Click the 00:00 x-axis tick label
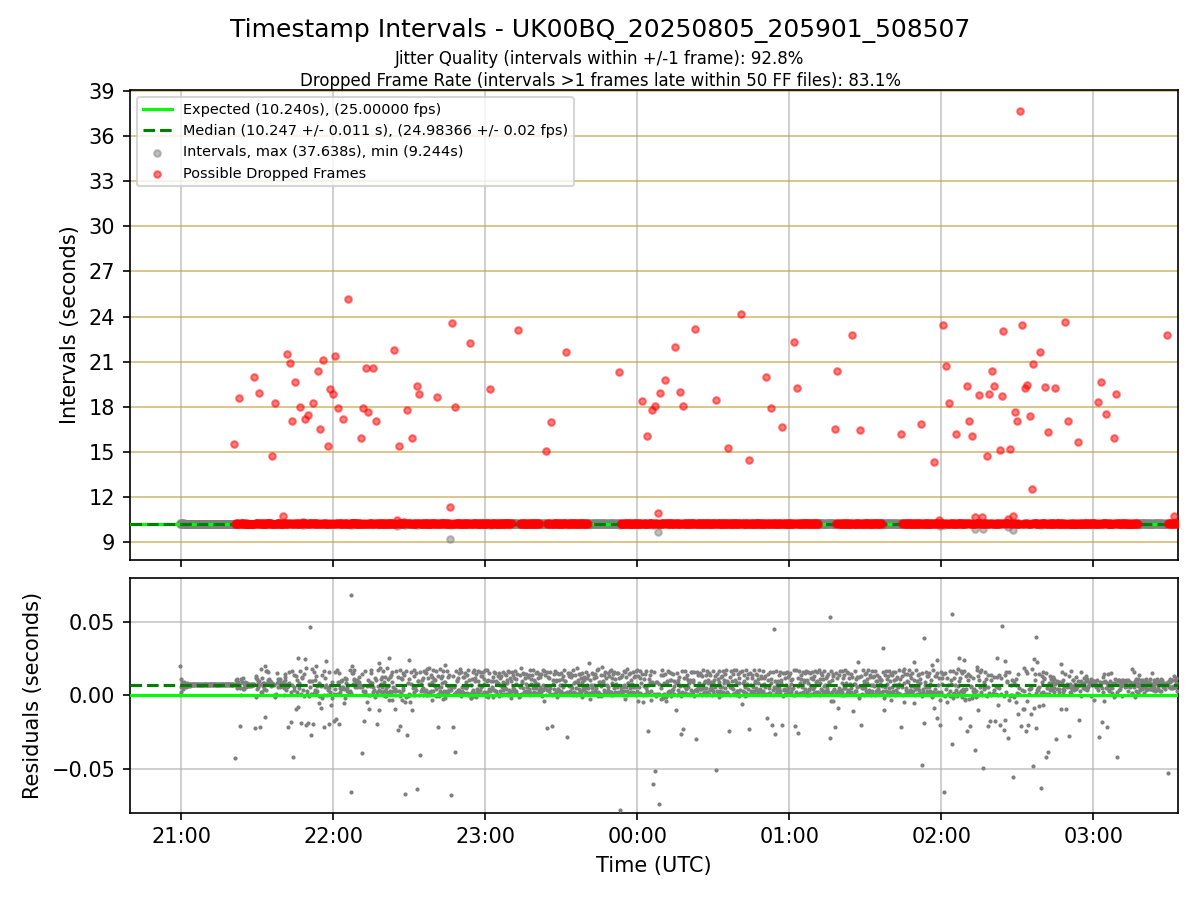 click(637, 835)
